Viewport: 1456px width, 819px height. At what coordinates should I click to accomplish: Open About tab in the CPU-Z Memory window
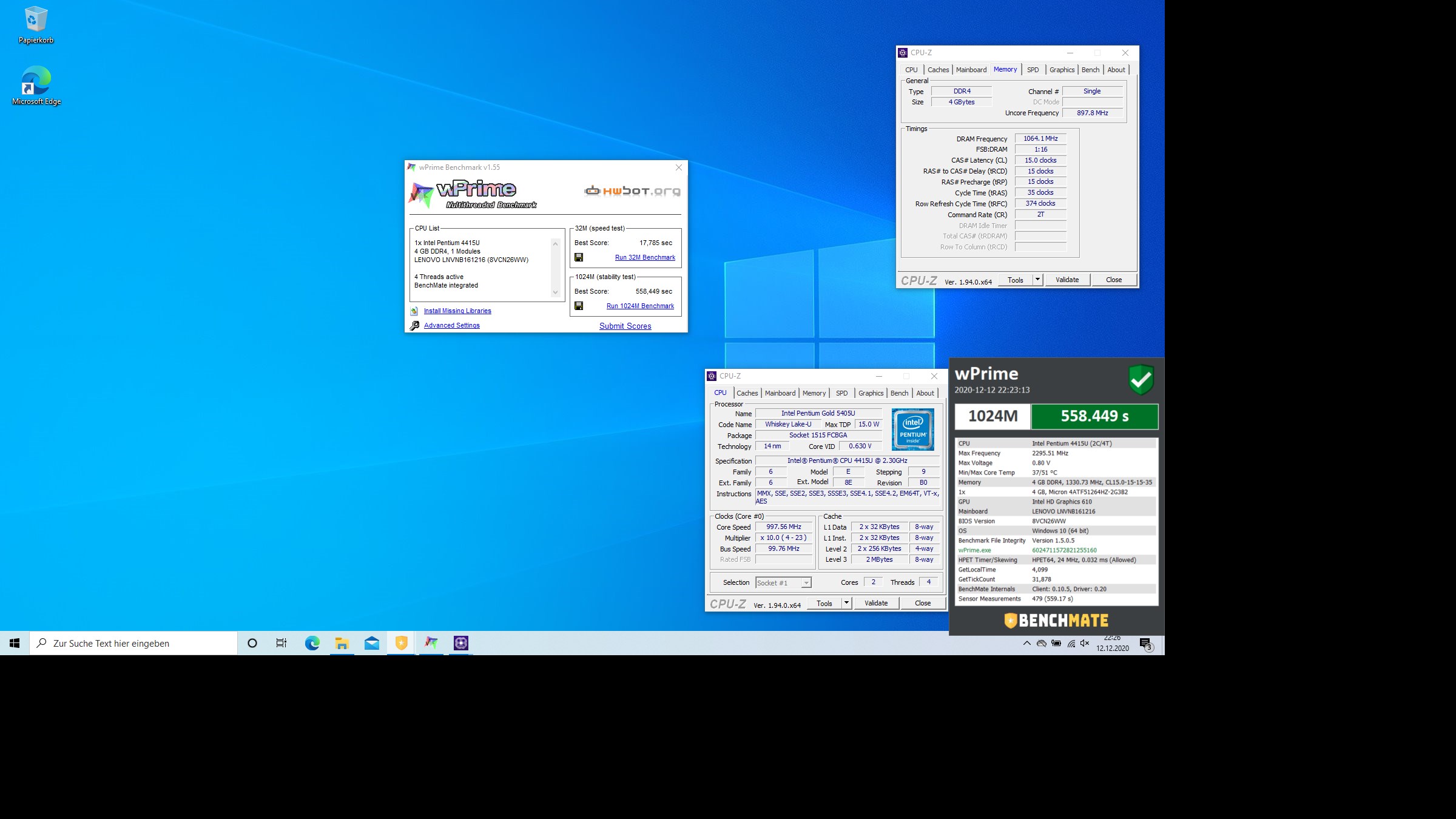[x=1116, y=70]
